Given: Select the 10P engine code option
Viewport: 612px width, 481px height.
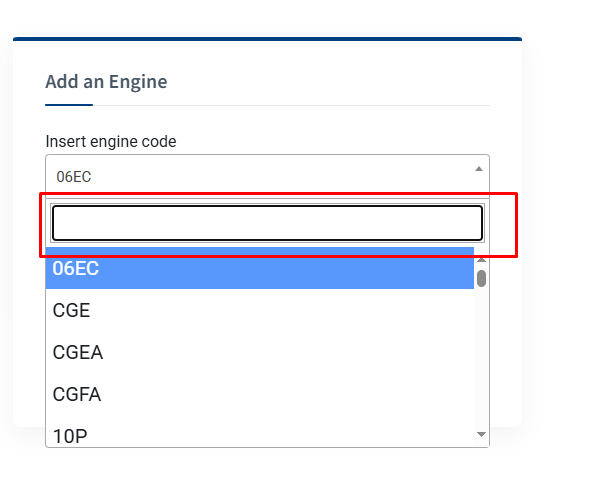Looking at the screenshot, I should (x=259, y=435).
